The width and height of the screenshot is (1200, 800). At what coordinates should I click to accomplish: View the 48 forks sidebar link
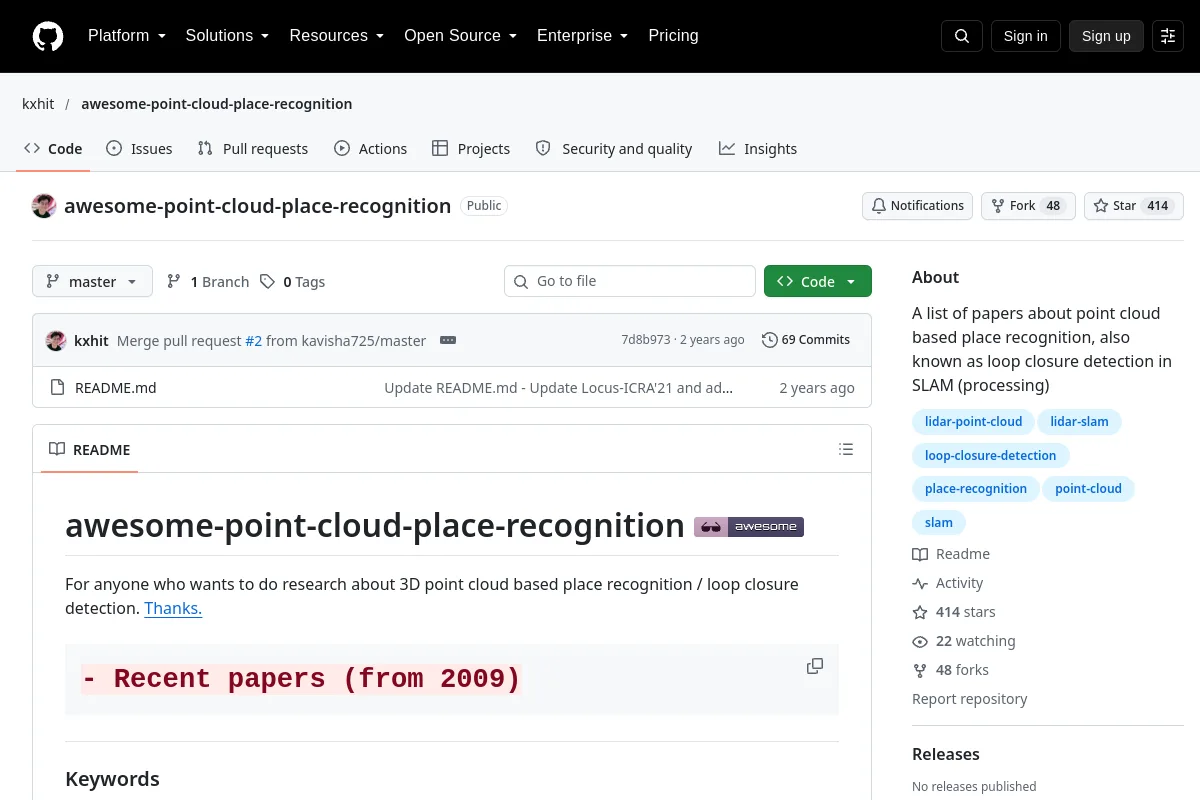pos(951,670)
